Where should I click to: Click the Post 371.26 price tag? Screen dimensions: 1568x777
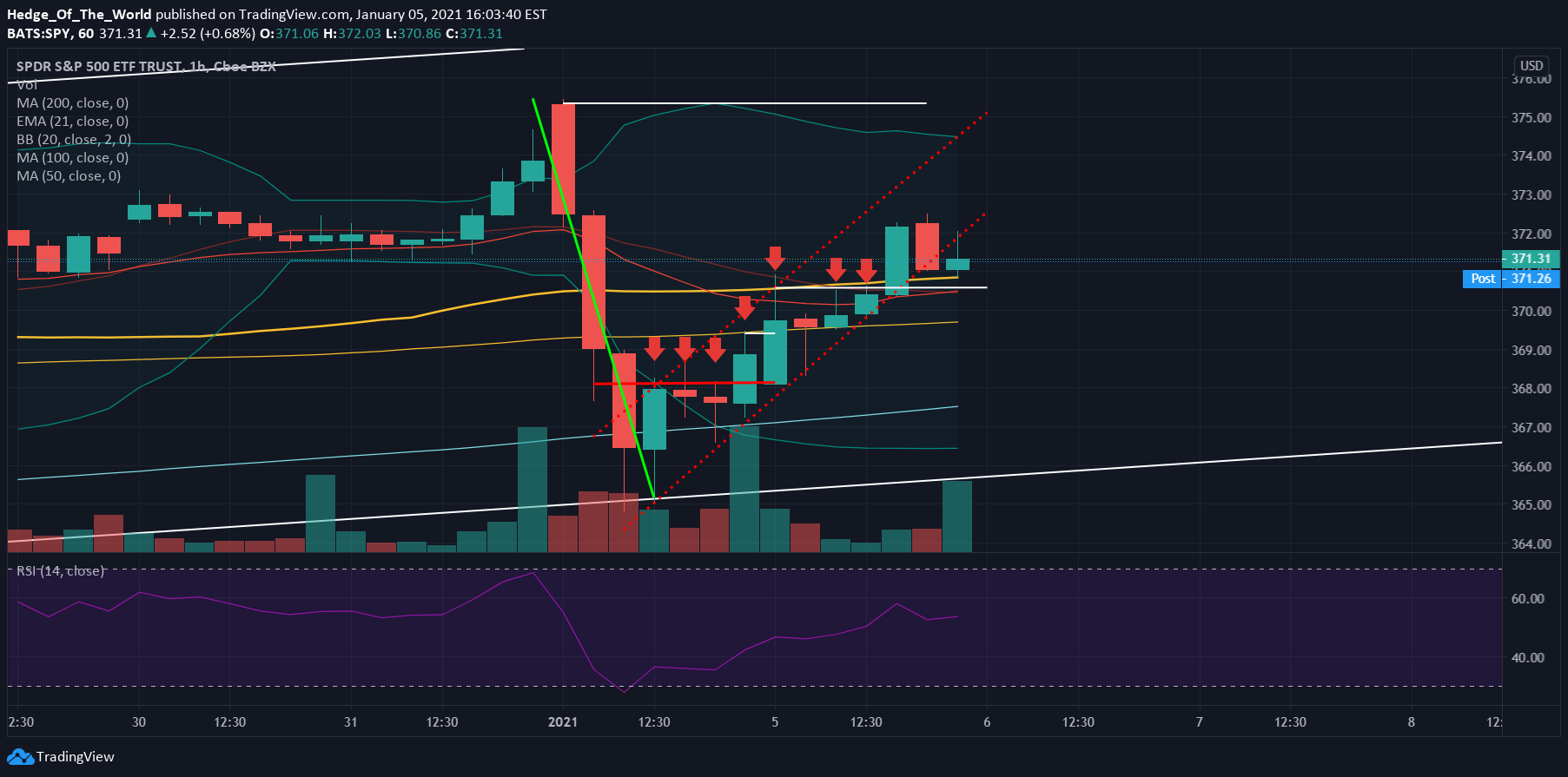click(x=1512, y=279)
